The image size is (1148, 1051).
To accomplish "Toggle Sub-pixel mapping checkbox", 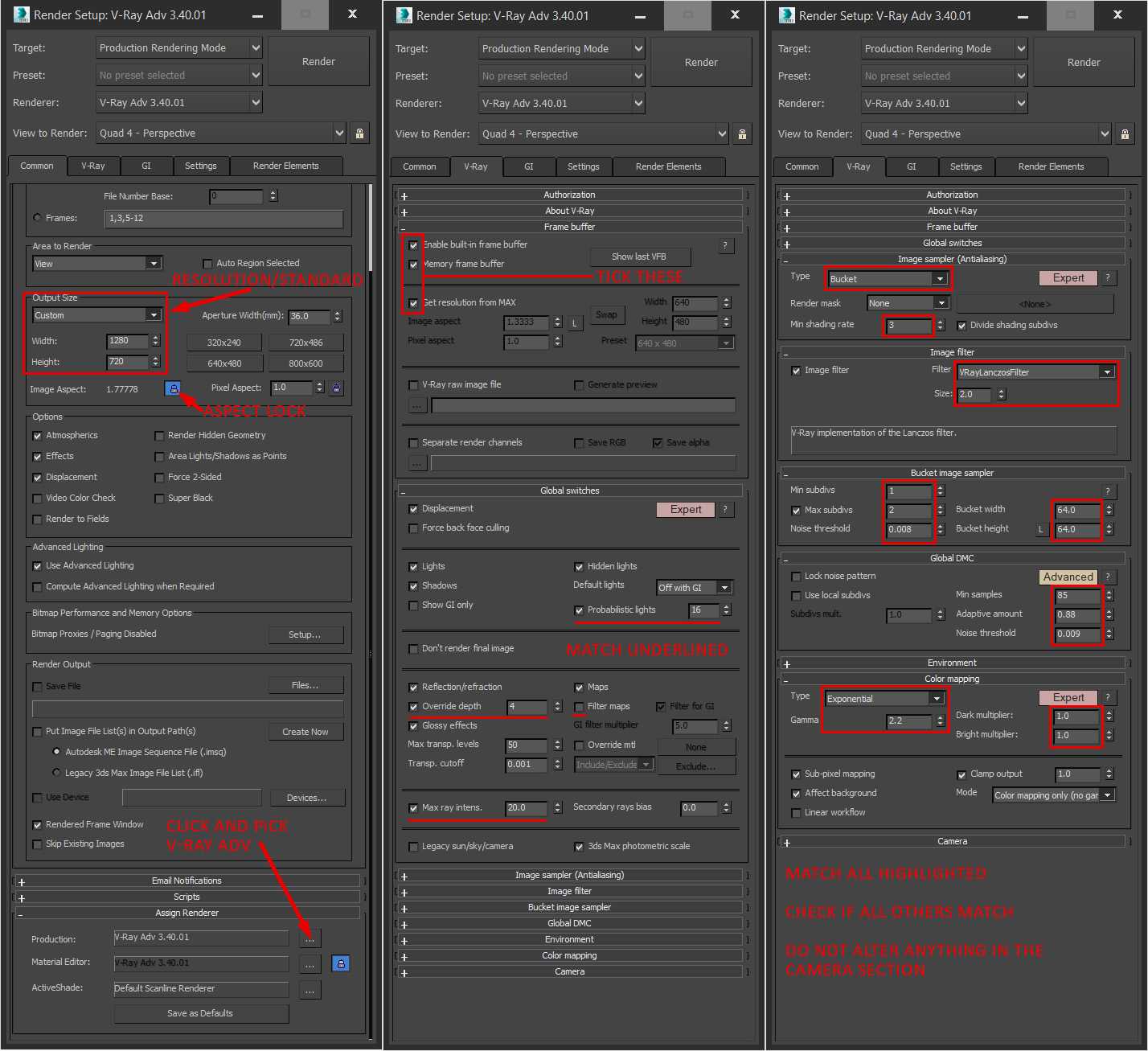I will pyautogui.click(x=796, y=774).
